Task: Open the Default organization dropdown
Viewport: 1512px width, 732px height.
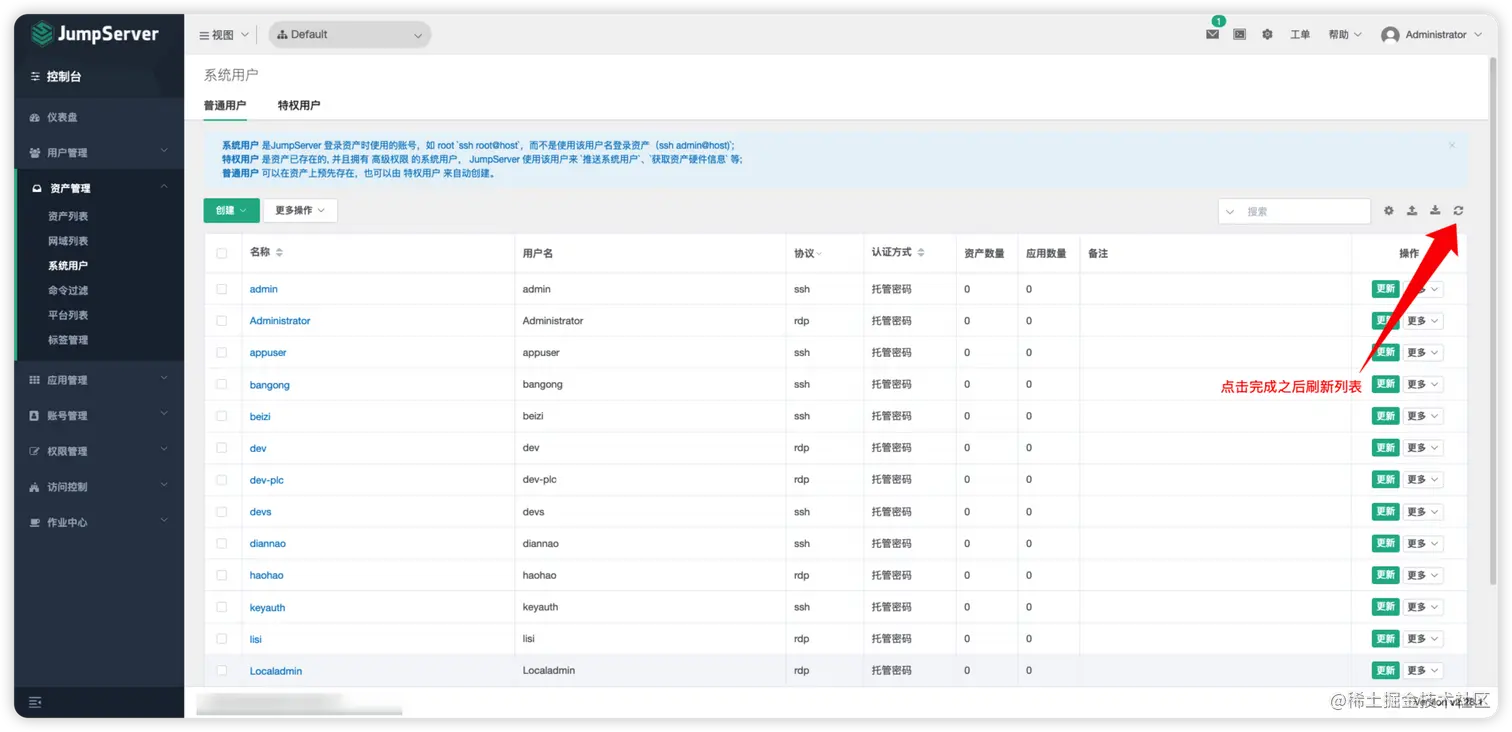Action: point(349,34)
